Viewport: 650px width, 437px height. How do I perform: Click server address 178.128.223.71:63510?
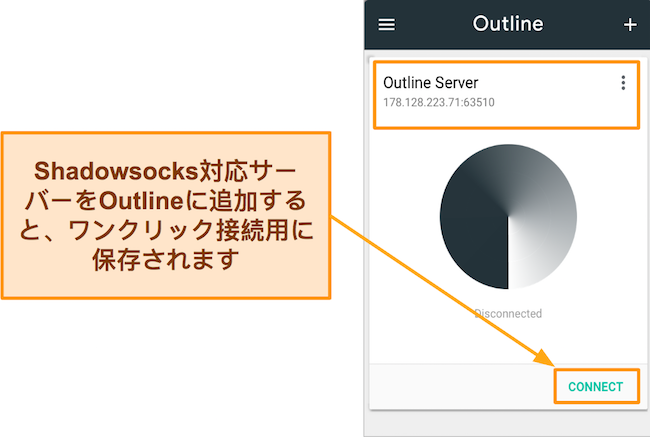pyautogui.click(x=439, y=102)
